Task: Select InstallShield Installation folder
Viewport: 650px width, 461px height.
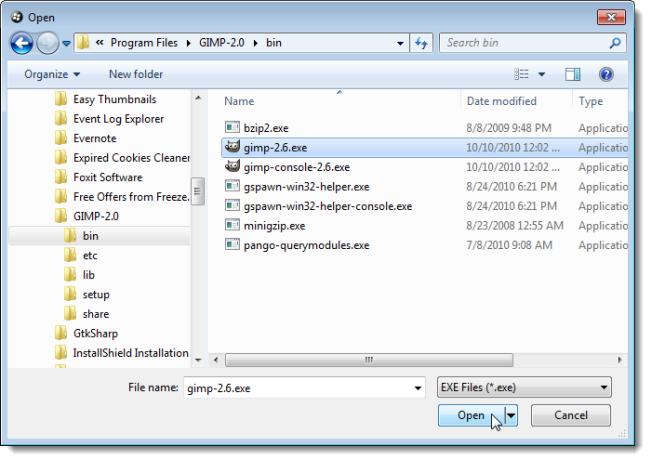Action: tap(131, 353)
